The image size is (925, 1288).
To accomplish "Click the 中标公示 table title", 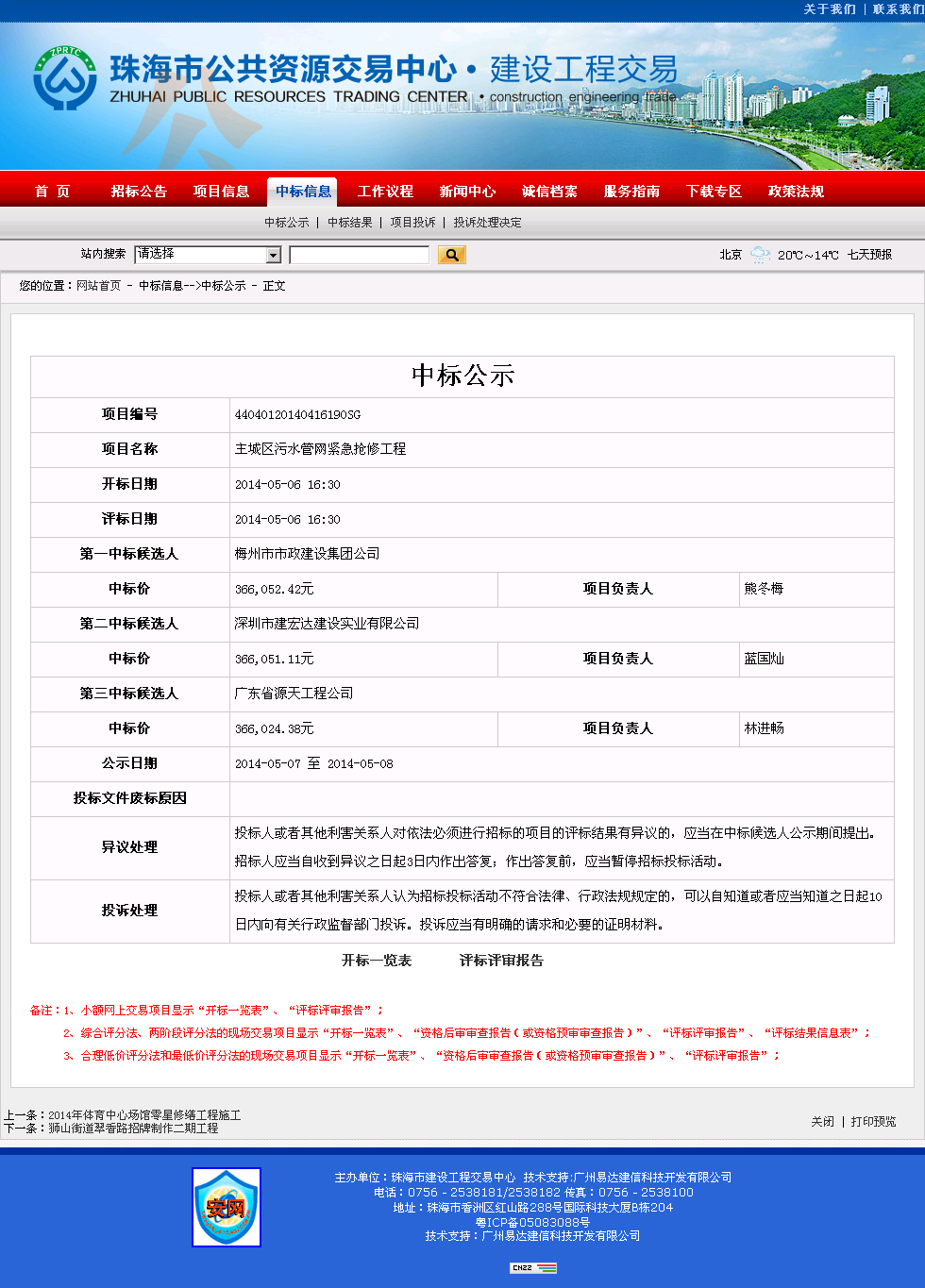I will coord(462,376).
